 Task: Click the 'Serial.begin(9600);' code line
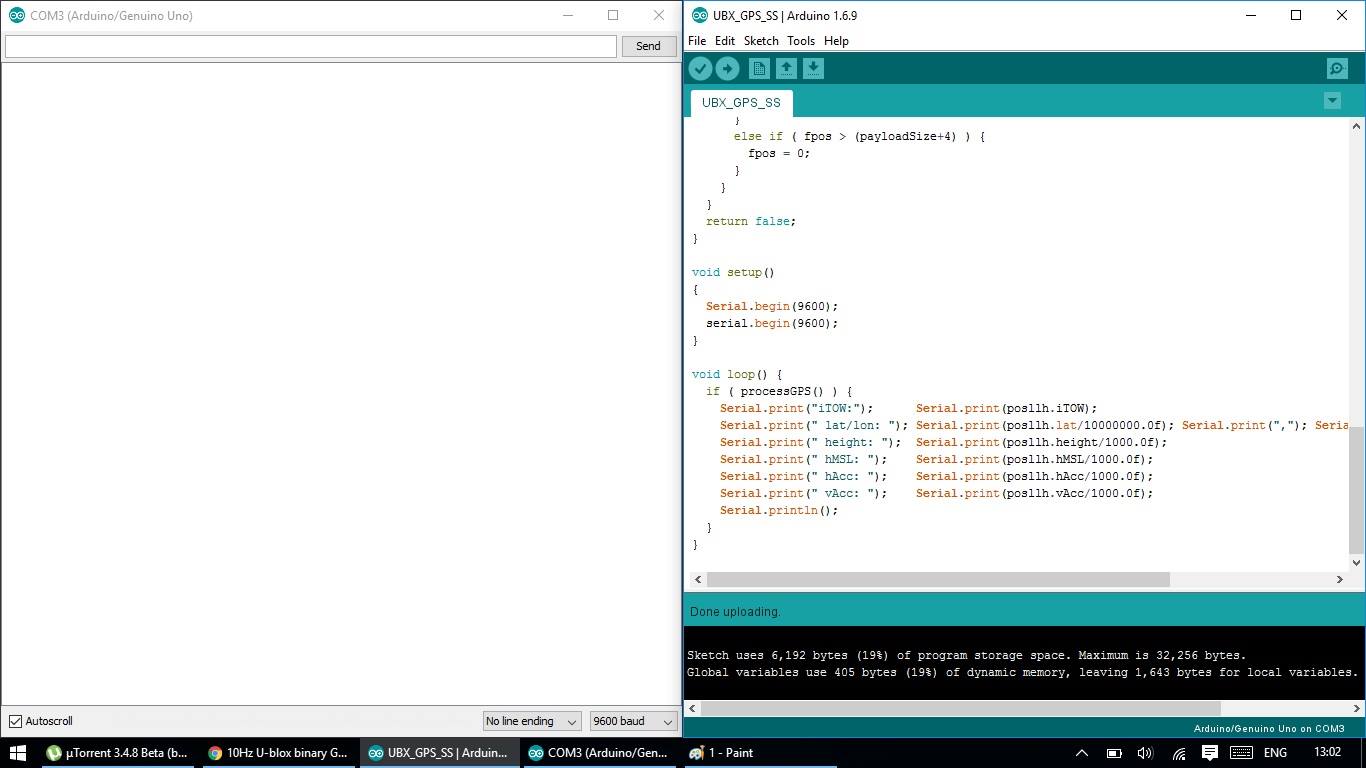pyautogui.click(x=772, y=306)
